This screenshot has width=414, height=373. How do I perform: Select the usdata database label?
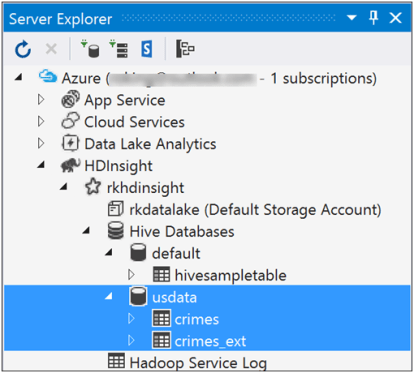[174, 297]
